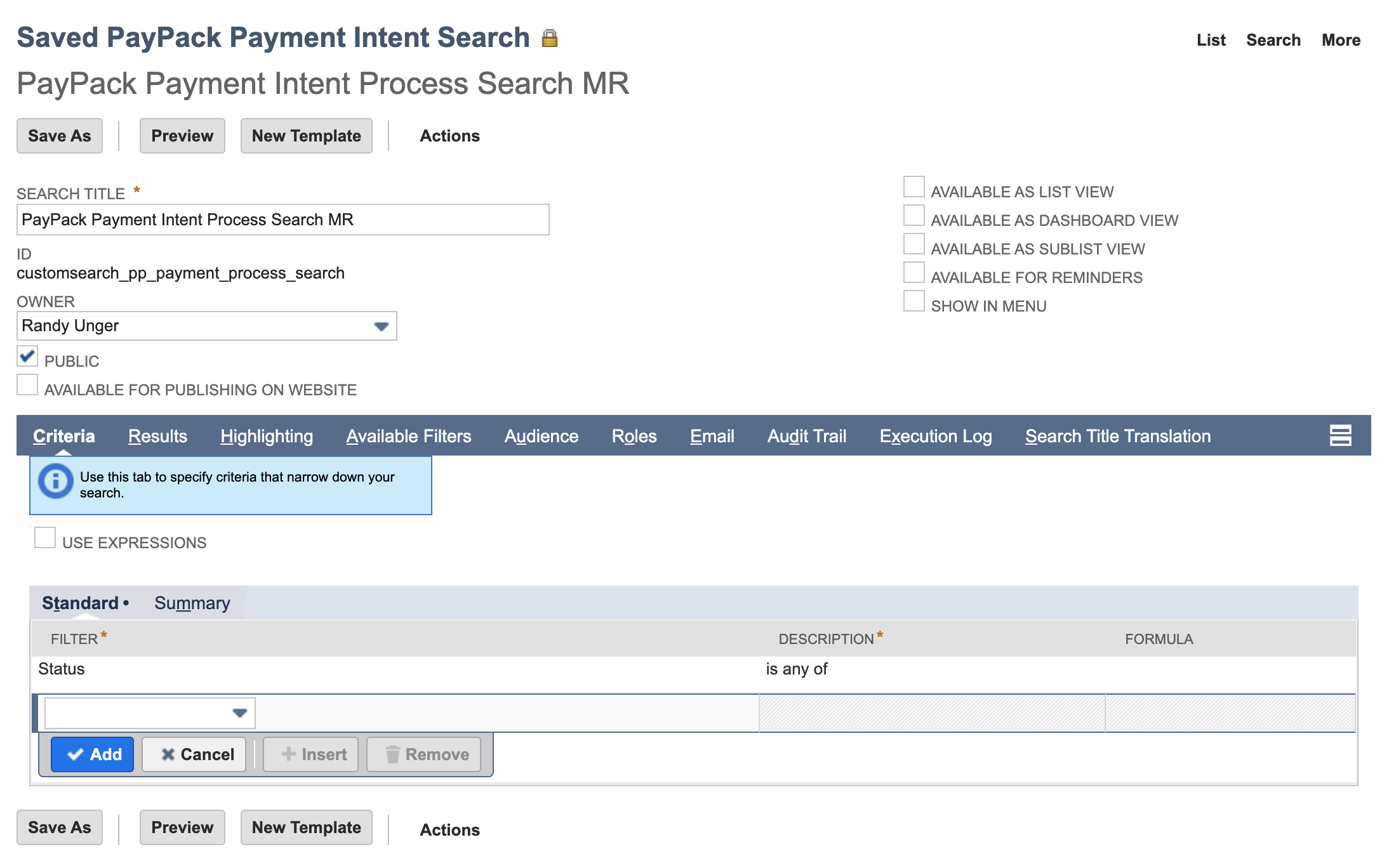Viewport: 1389px width, 868px height.
Task: Open the Email tab
Action: [x=712, y=436]
